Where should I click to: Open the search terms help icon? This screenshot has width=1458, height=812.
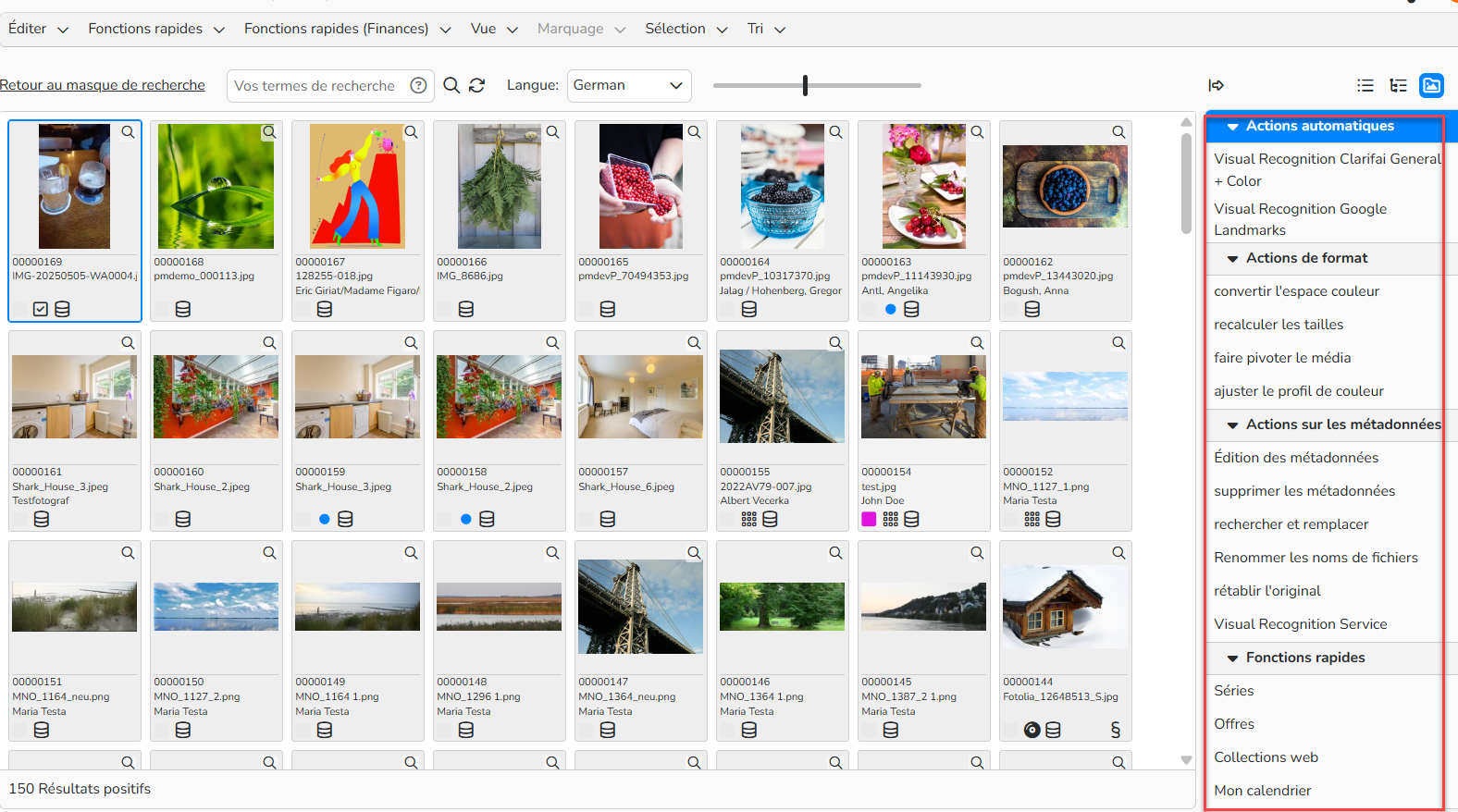418,85
